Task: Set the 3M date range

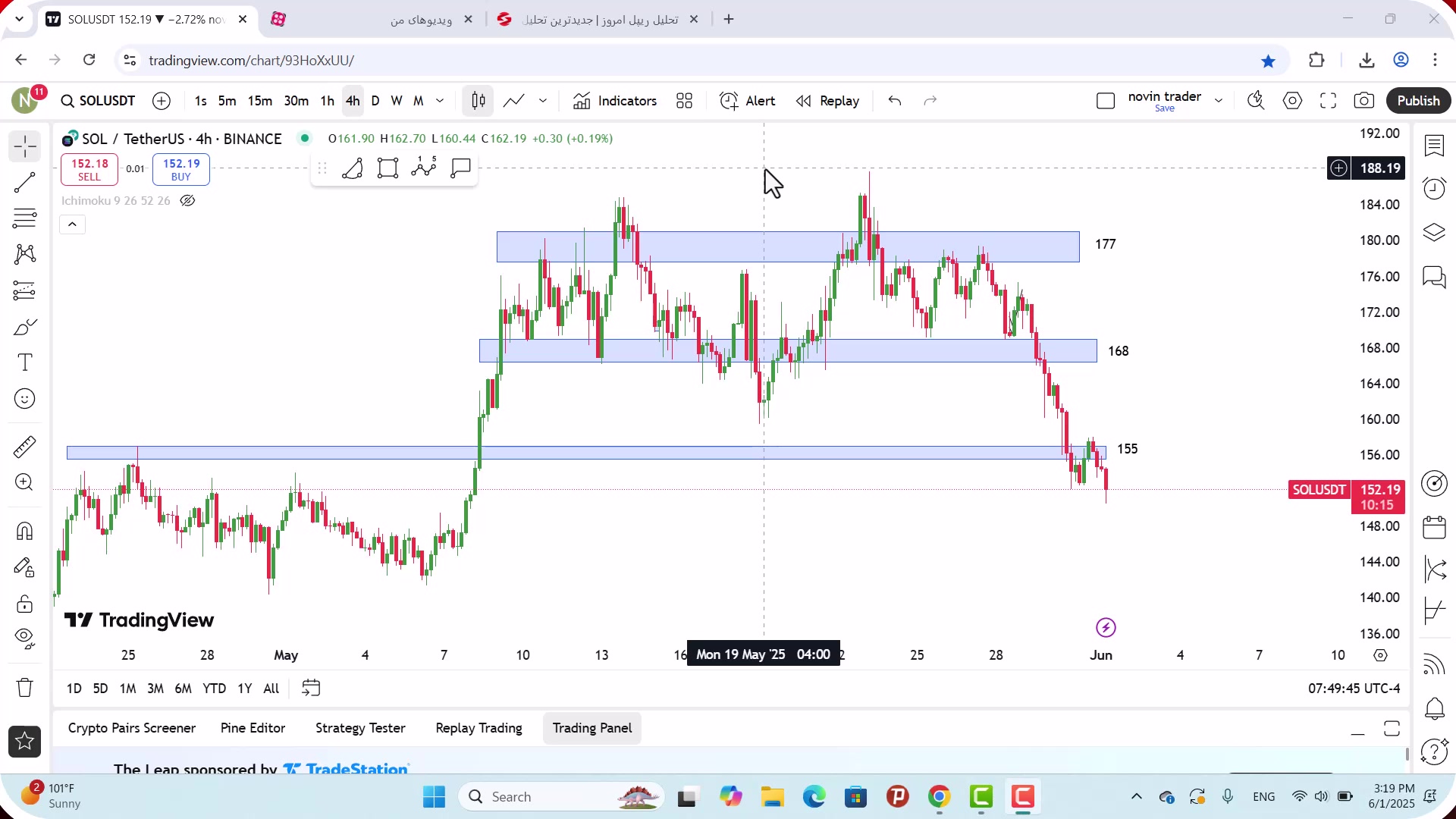Action: coord(155,689)
